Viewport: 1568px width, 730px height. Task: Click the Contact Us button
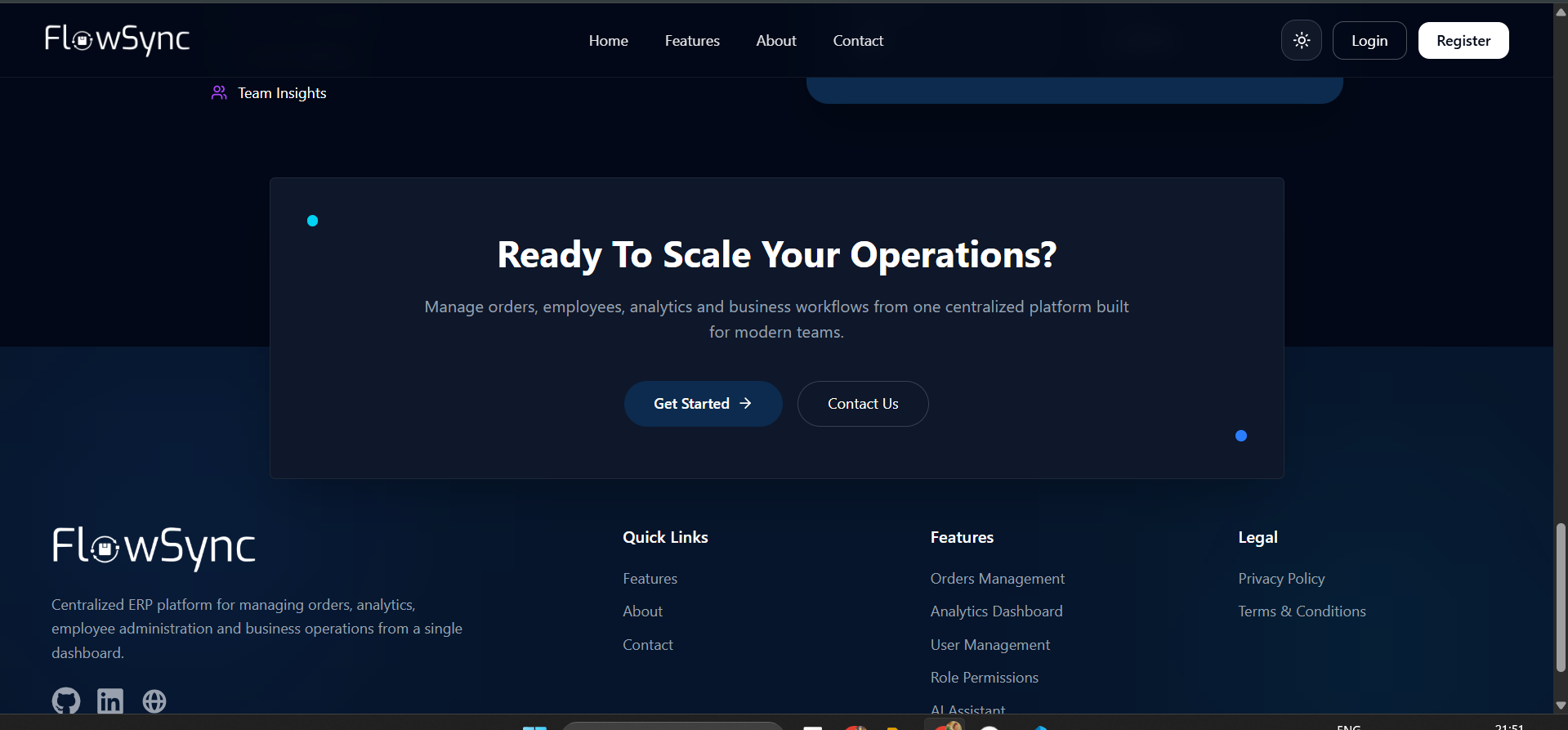(x=863, y=404)
